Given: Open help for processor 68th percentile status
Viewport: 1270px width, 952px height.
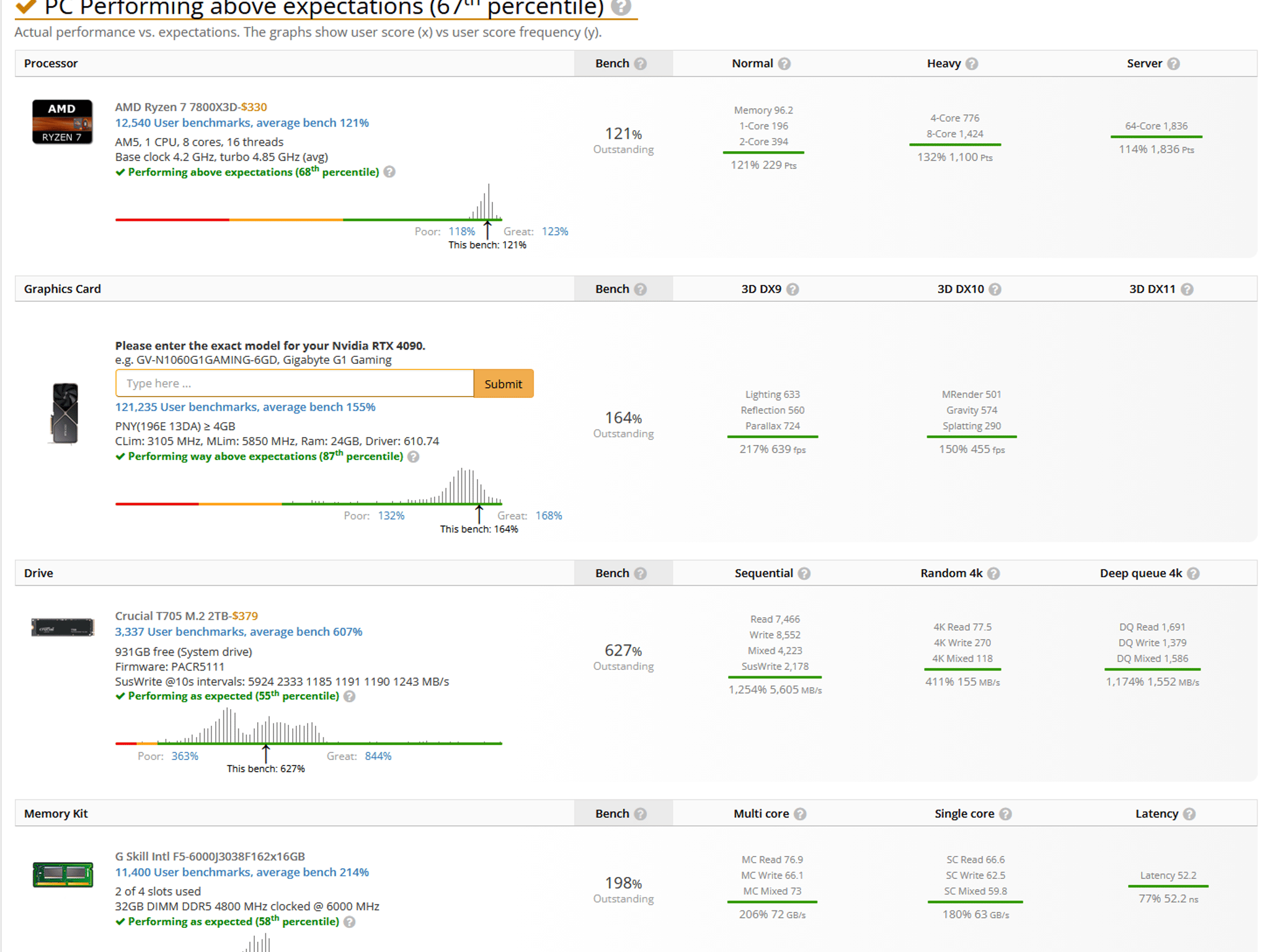Looking at the screenshot, I should 389,172.
